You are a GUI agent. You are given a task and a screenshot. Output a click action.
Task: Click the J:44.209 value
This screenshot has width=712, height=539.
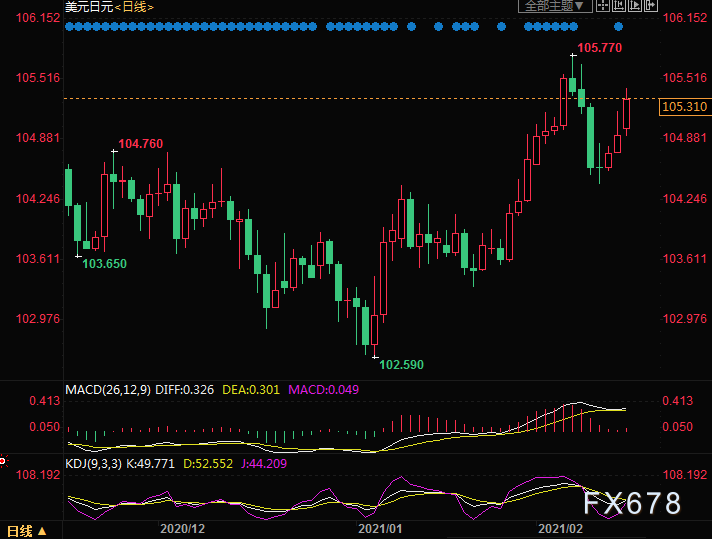coord(264,464)
